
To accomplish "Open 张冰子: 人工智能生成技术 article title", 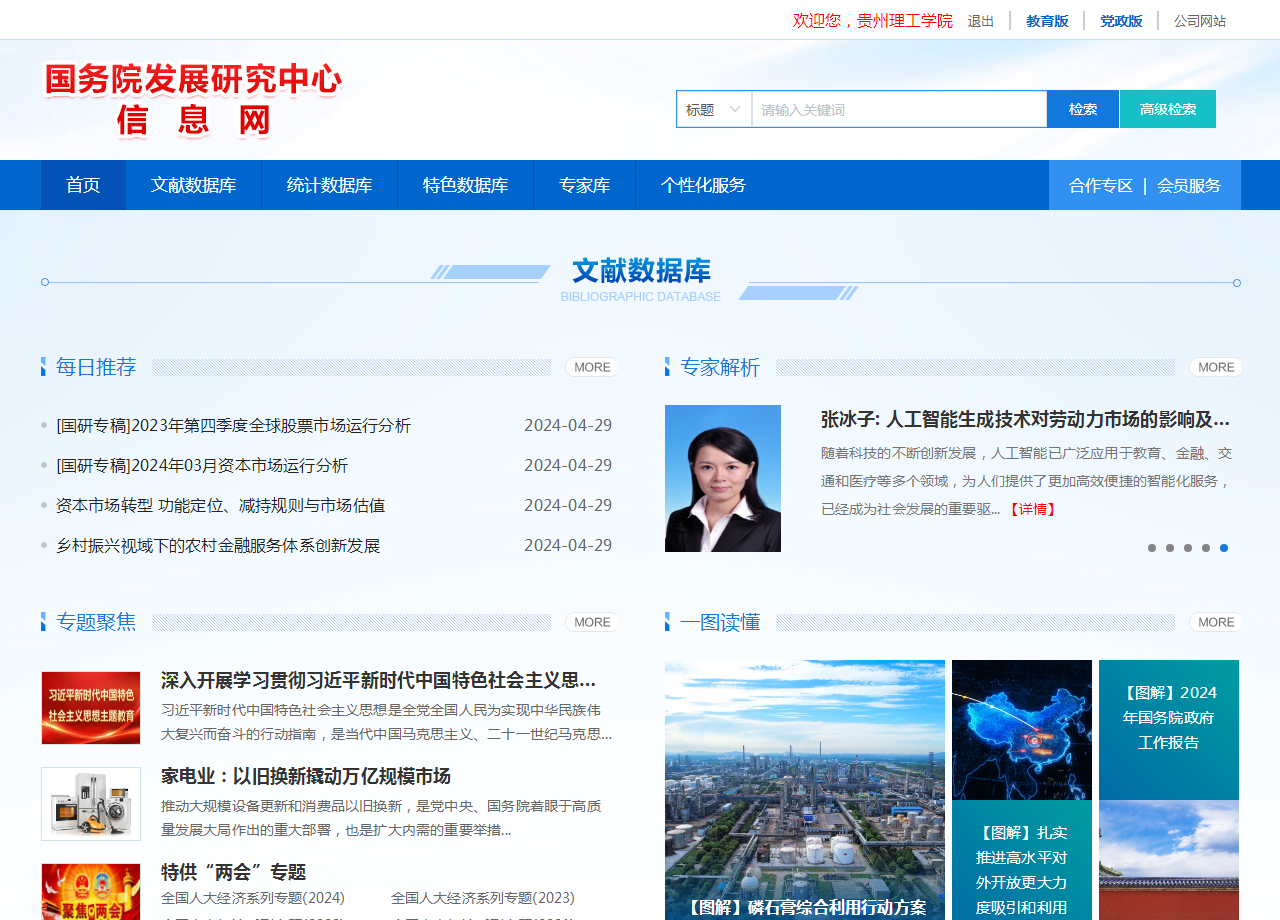I will [x=1025, y=419].
